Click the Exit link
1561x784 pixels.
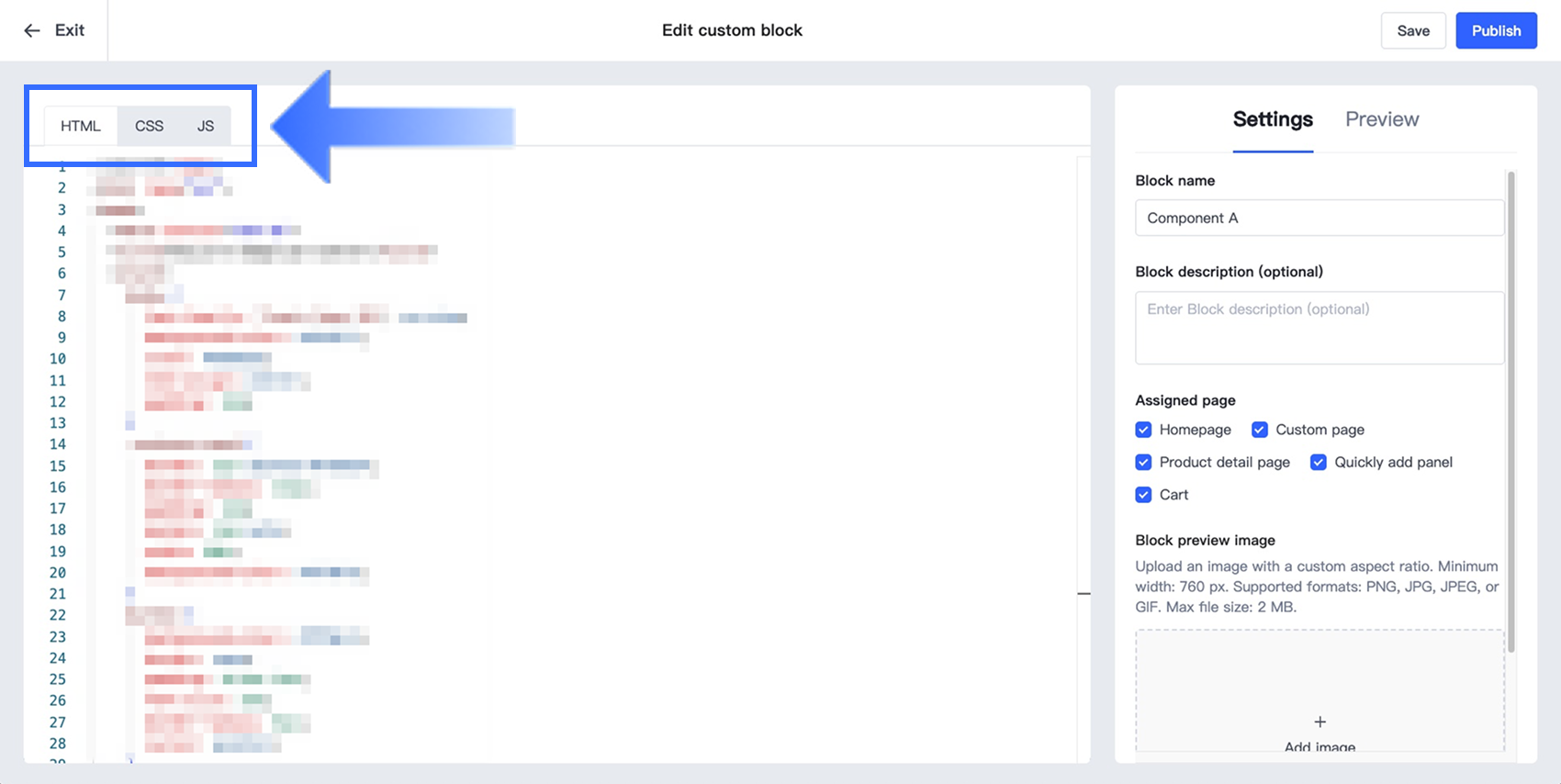(x=69, y=30)
